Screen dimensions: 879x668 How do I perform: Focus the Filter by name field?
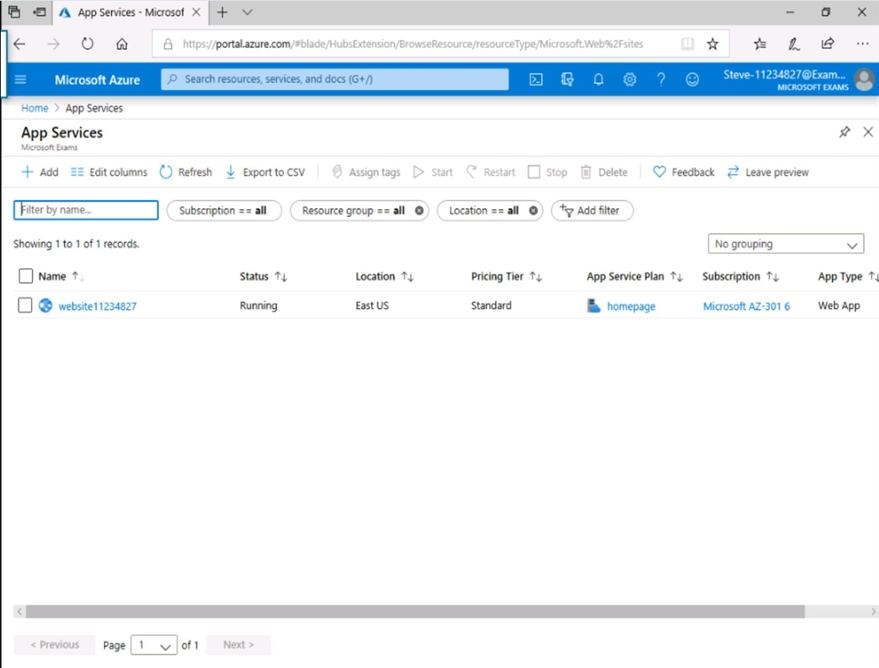point(86,211)
